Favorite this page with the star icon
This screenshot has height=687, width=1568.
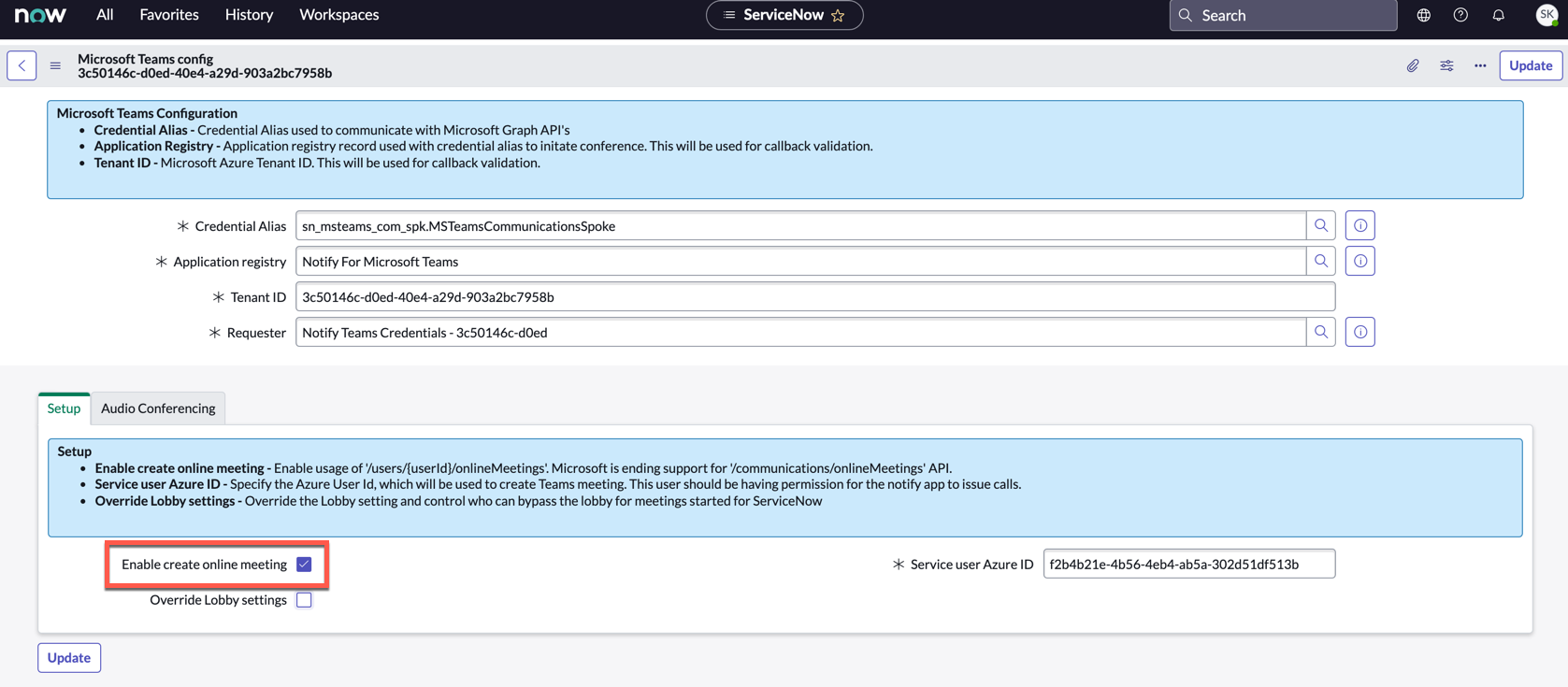click(x=838, y=15)
